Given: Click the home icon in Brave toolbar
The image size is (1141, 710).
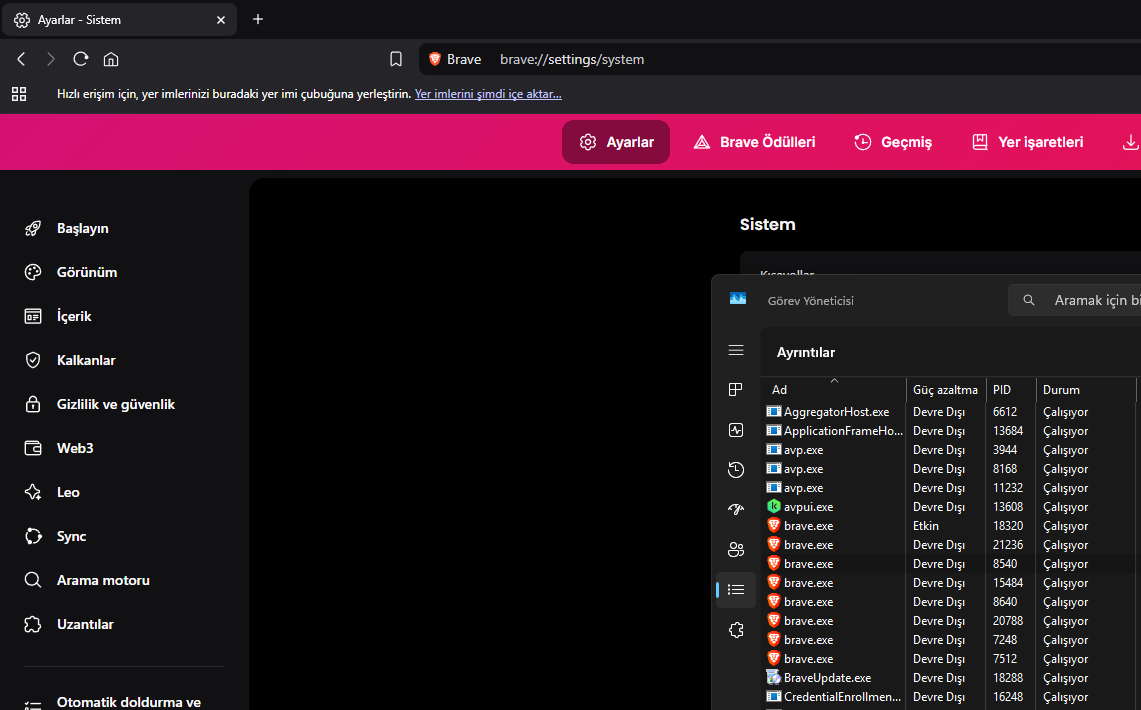Looking at the screenshot, I should pyautogui.click(x=111, y=59).
